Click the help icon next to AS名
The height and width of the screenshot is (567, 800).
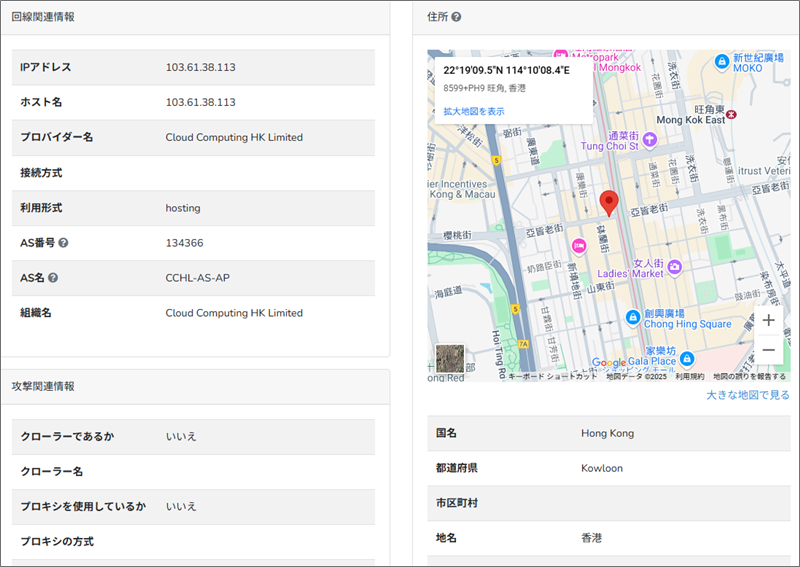[x=53, y=278]
